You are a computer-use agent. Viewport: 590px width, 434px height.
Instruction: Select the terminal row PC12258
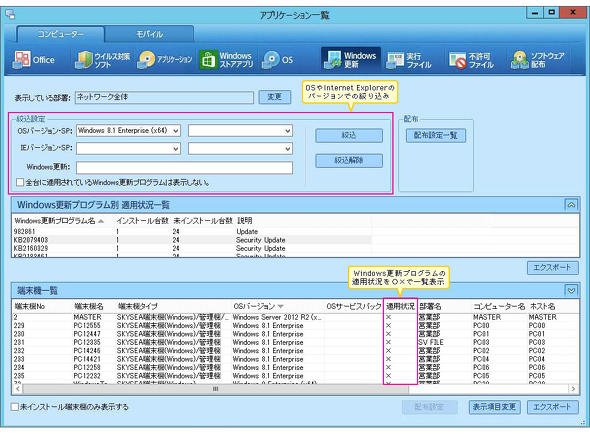pos(295,367)
